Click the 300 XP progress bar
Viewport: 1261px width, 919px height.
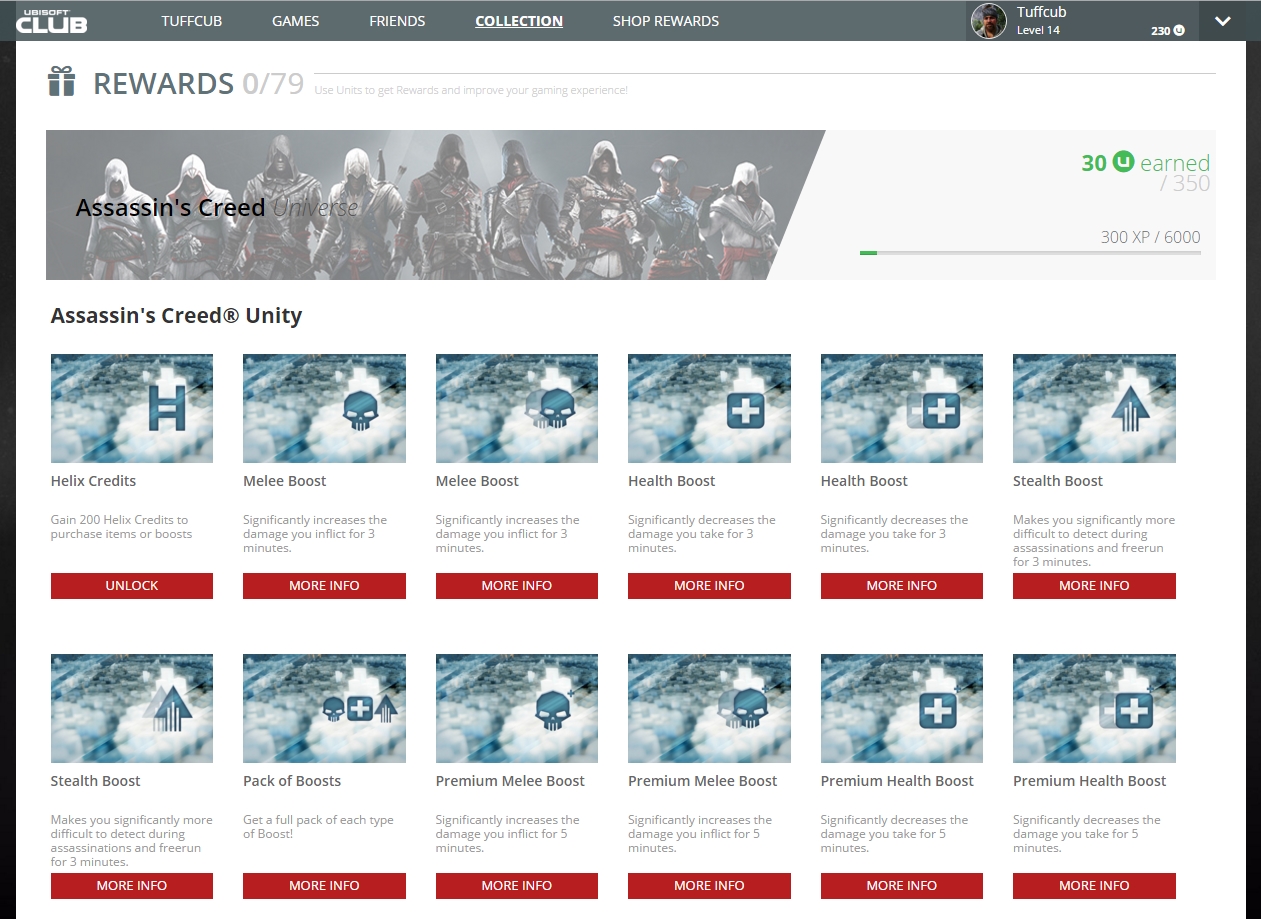click(1030, 253)
